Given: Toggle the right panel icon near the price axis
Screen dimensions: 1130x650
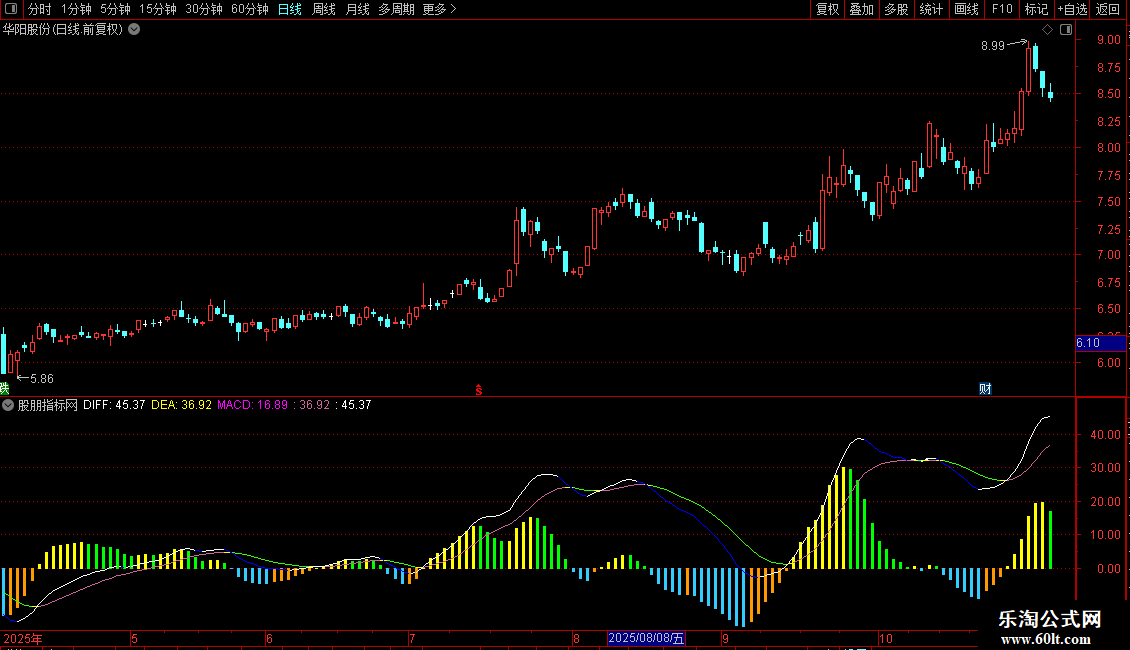Looking at the screenshot, I should tap(1066, 30).
